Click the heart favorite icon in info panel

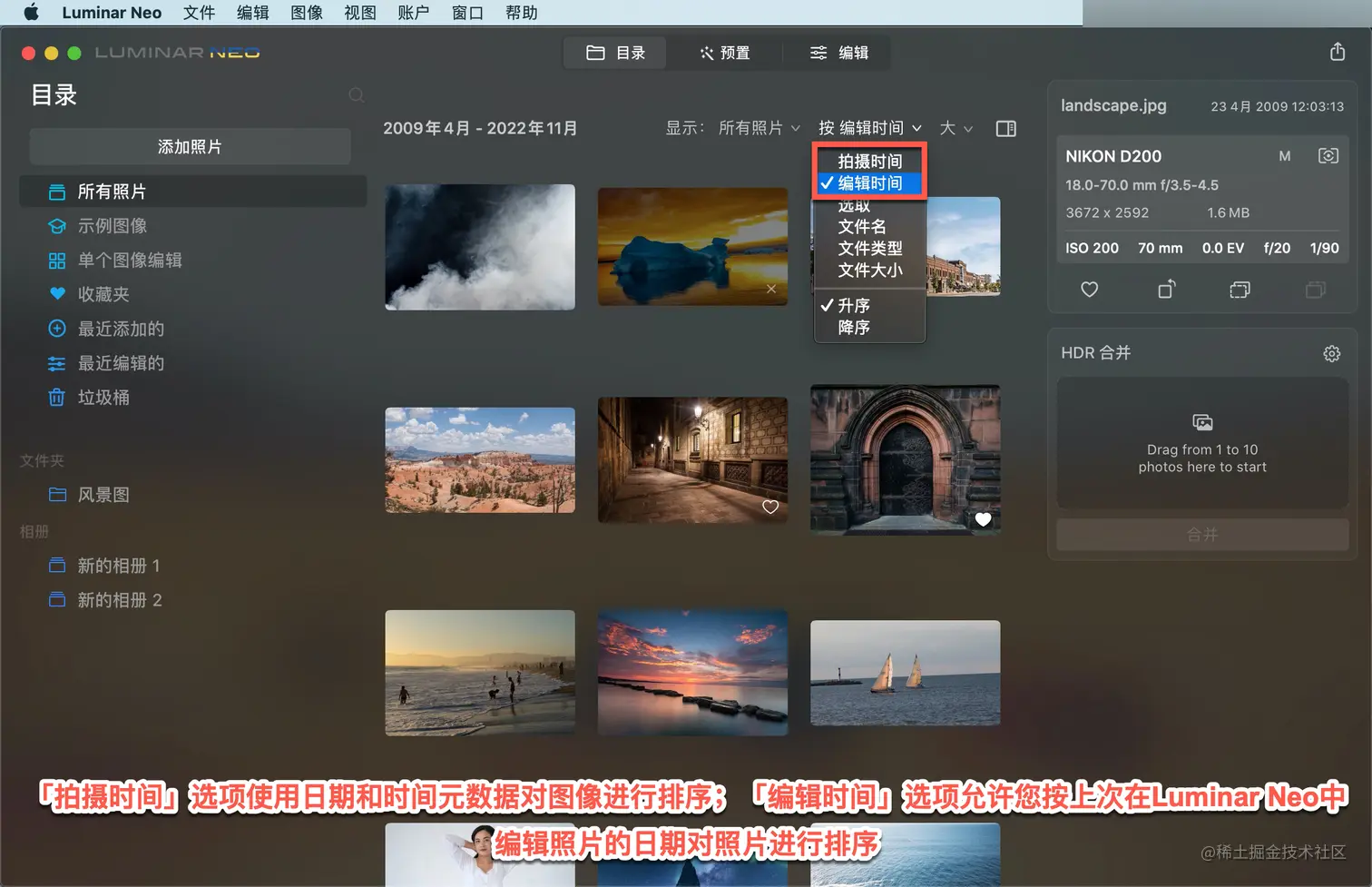tap(1090, 290)
